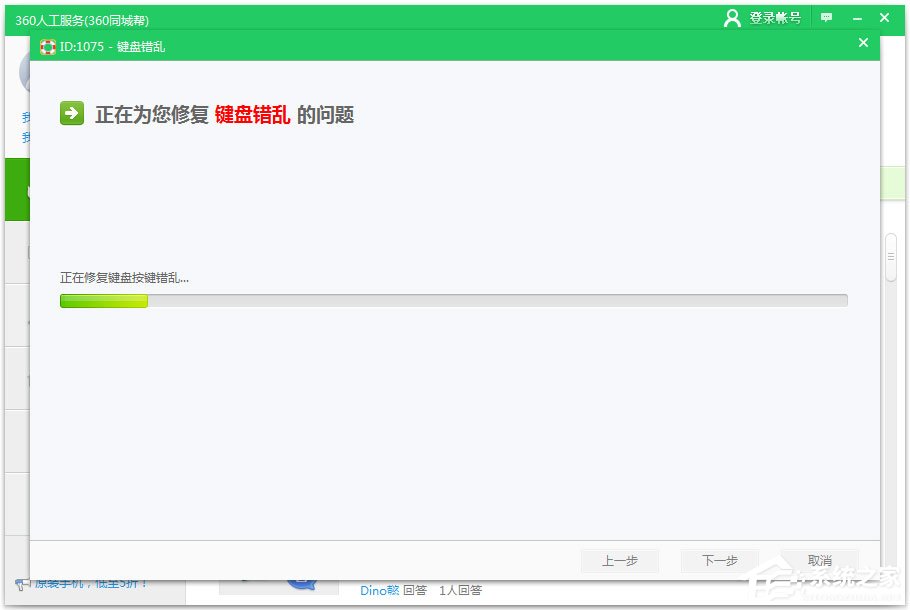This screenshot has width=910, height=610.
Task: Open Dino懯 answerer profile link
Action: pyautogui.click(x=378, y=590)
